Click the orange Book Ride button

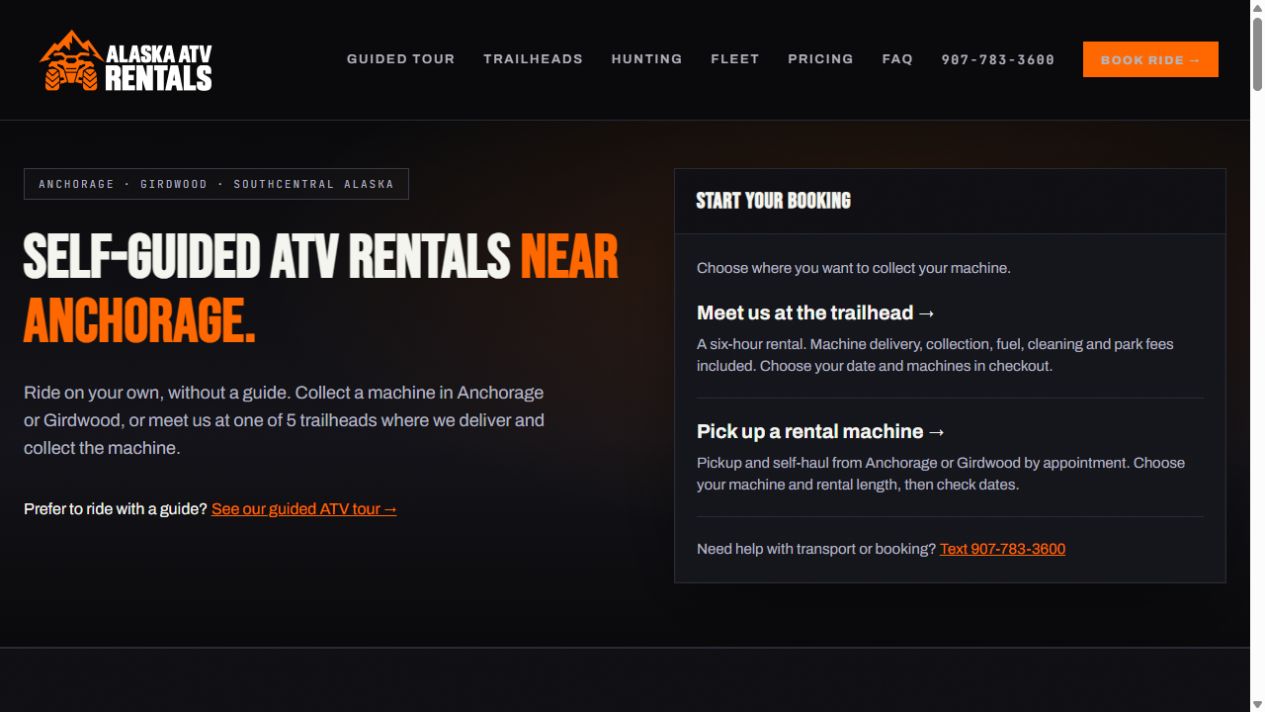pyautogui.click(x=1150, y=59)
